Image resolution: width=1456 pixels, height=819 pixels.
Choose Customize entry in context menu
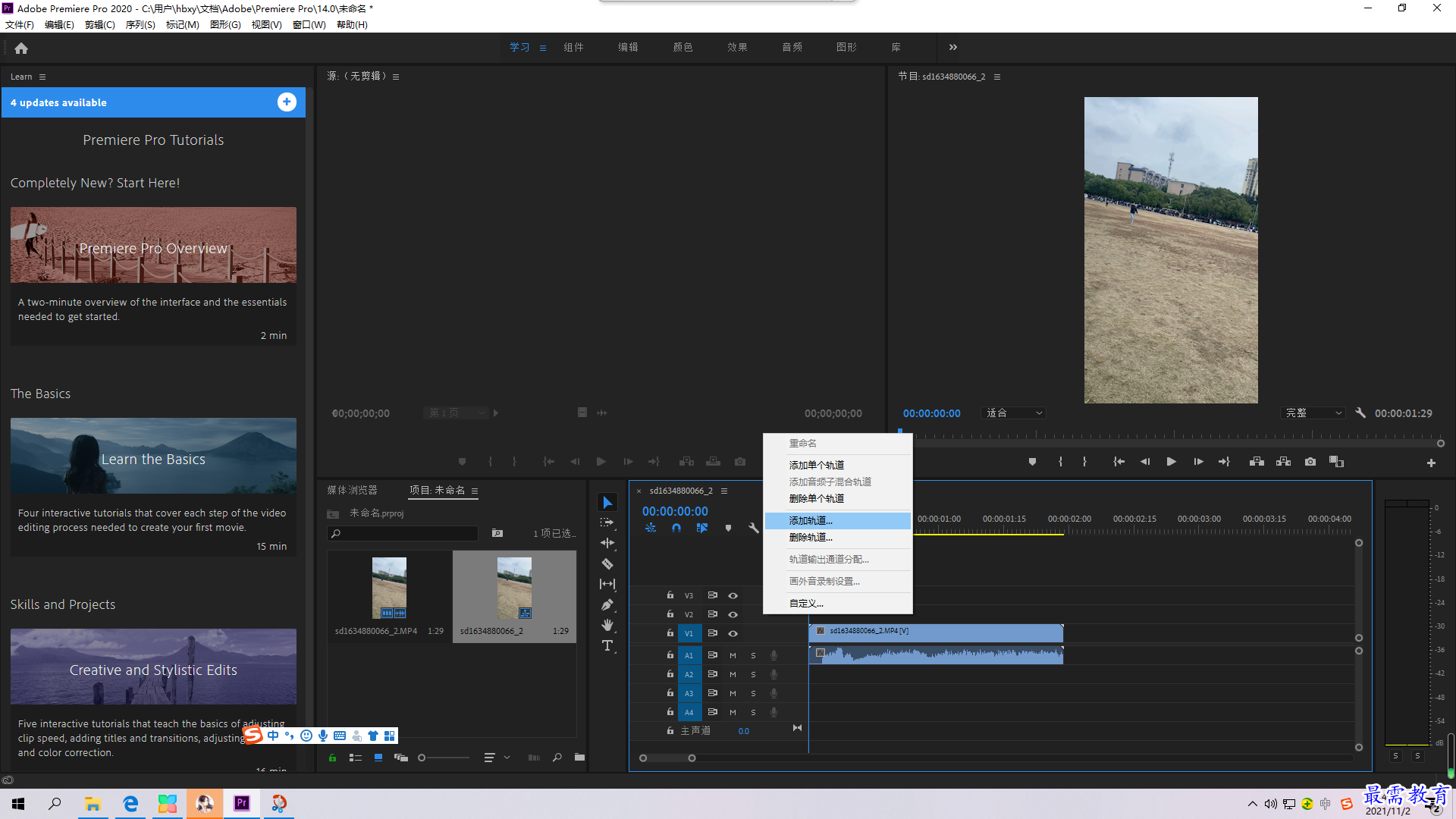(837, 604)
